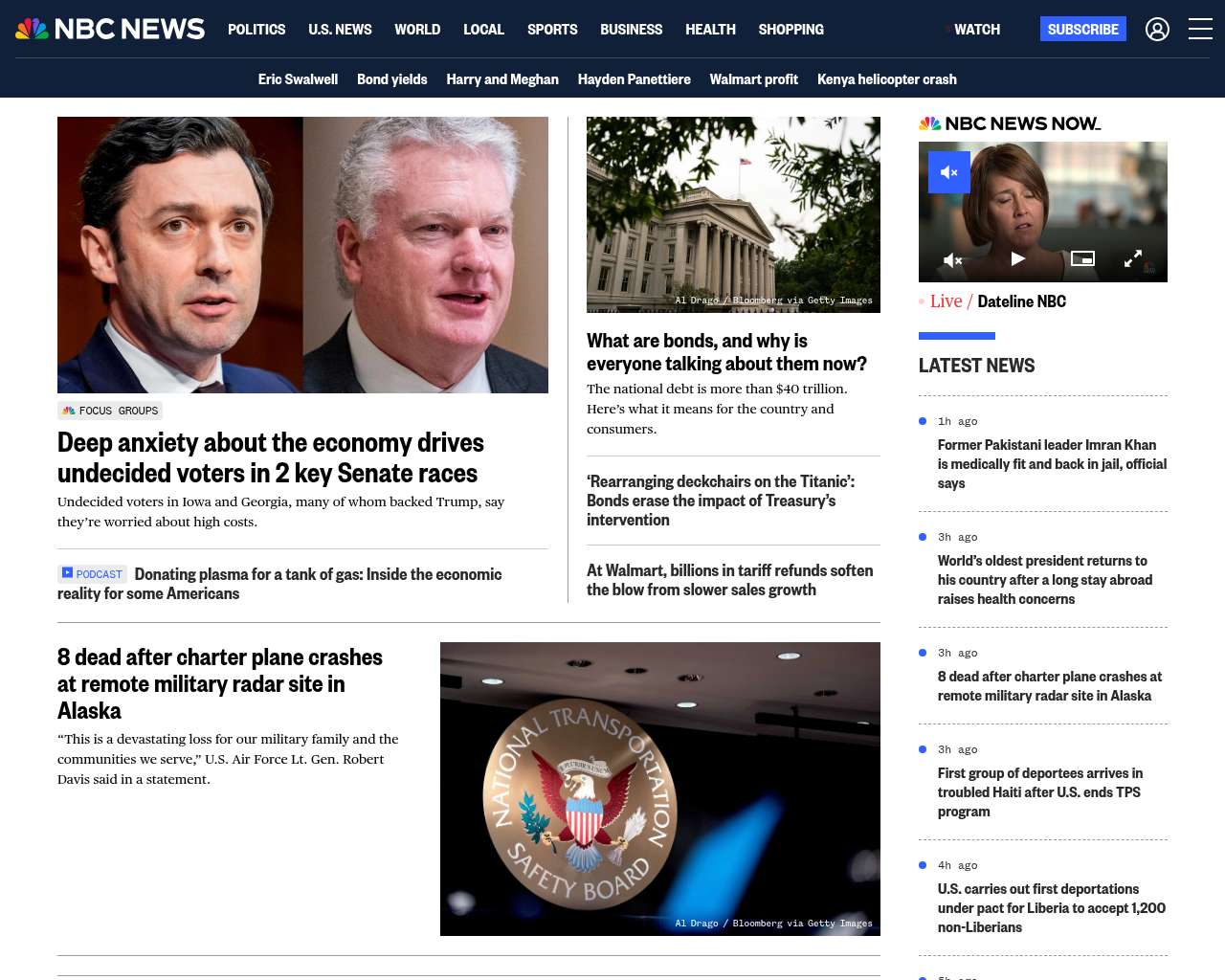Open World's oldest president story

(1045, 580)
